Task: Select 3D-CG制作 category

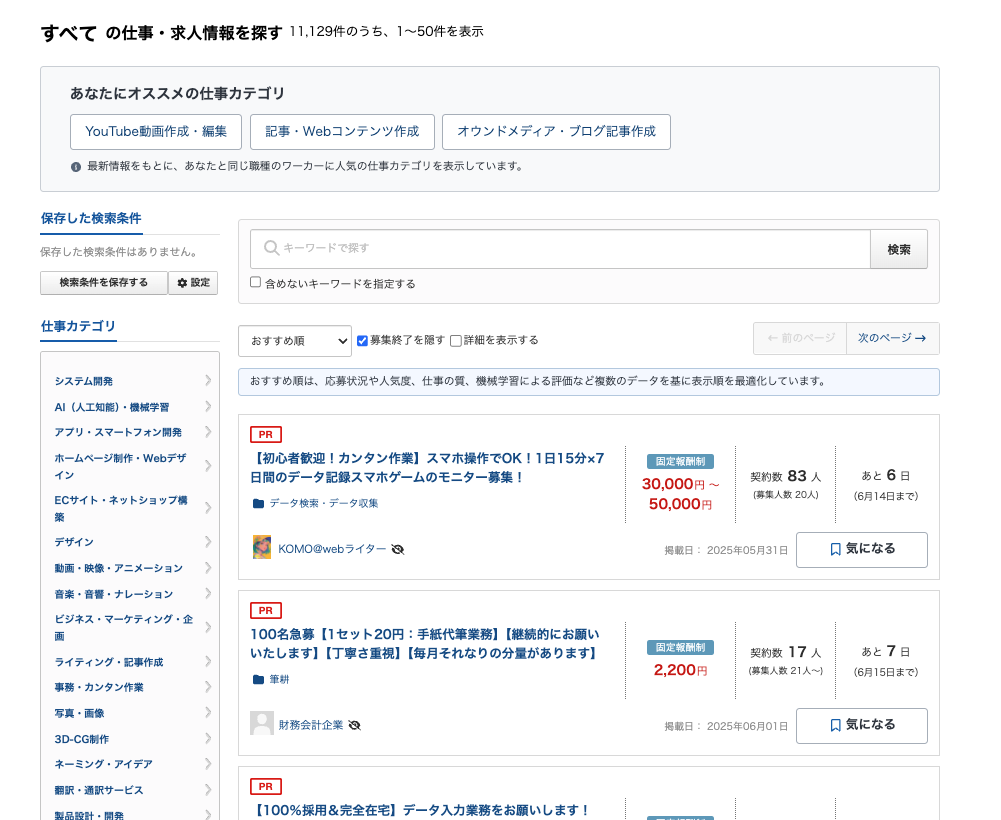Action: [82, 740]
